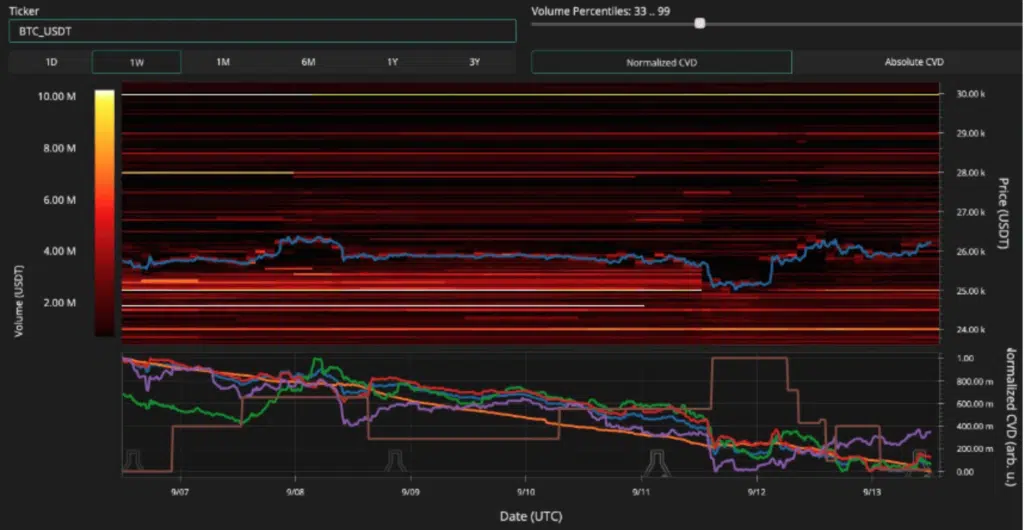This screenshot has width=1024, height=530.
Task: Select the 1W timeframe
Action: click(136, 62)
